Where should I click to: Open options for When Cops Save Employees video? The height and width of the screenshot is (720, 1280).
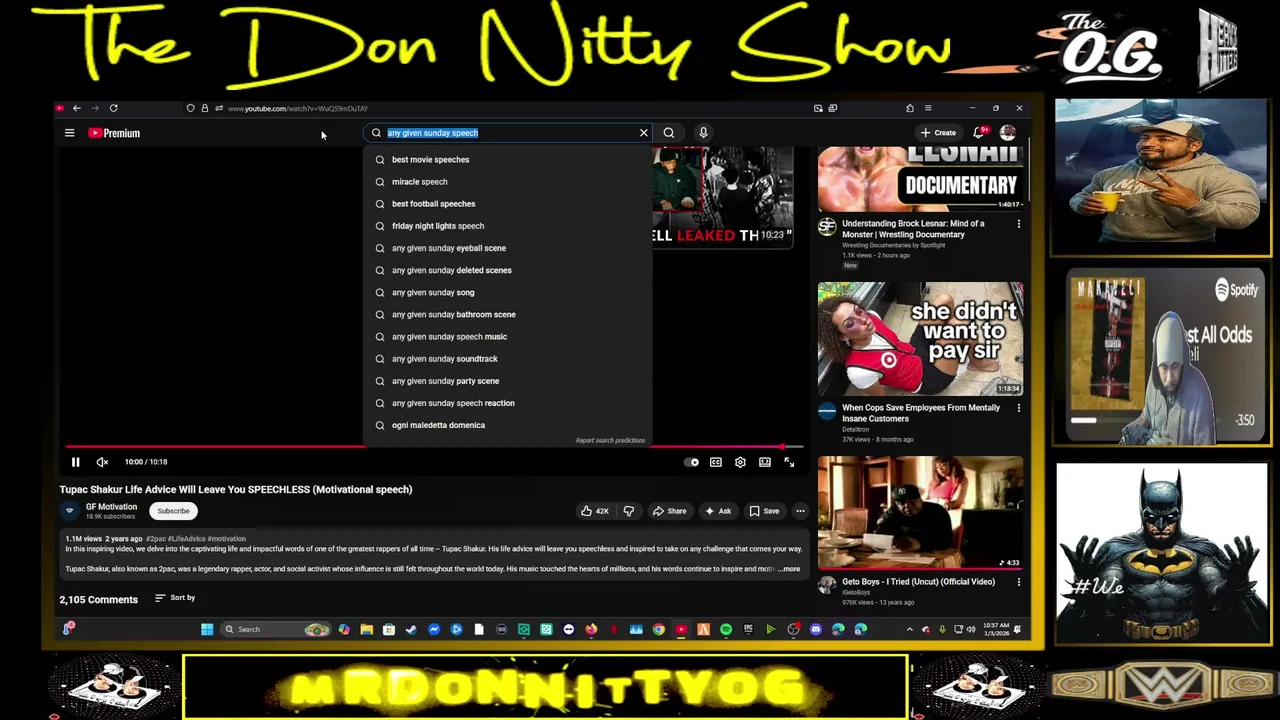[1018, 408]
